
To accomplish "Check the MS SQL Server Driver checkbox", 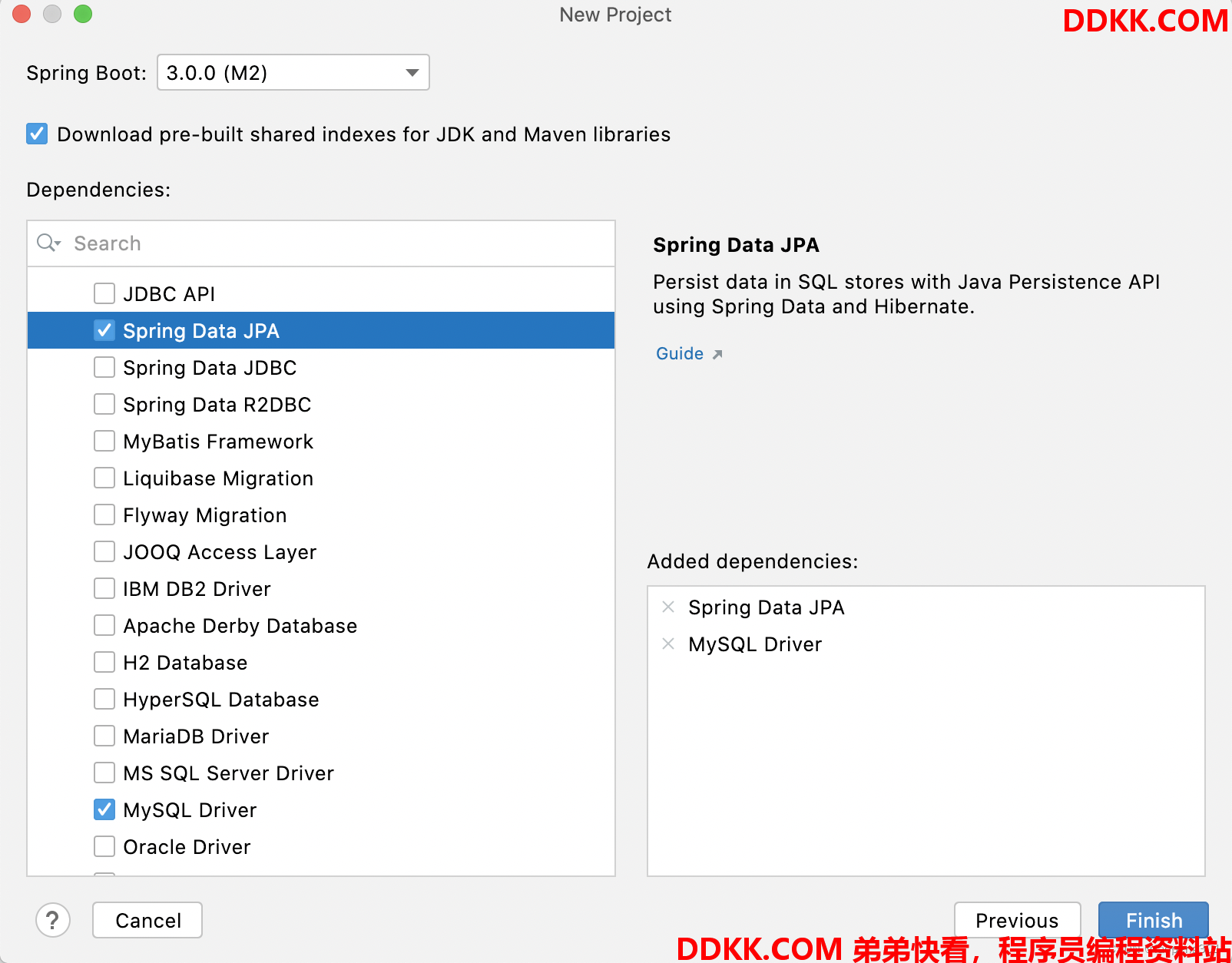I will (x=104, y=773).
